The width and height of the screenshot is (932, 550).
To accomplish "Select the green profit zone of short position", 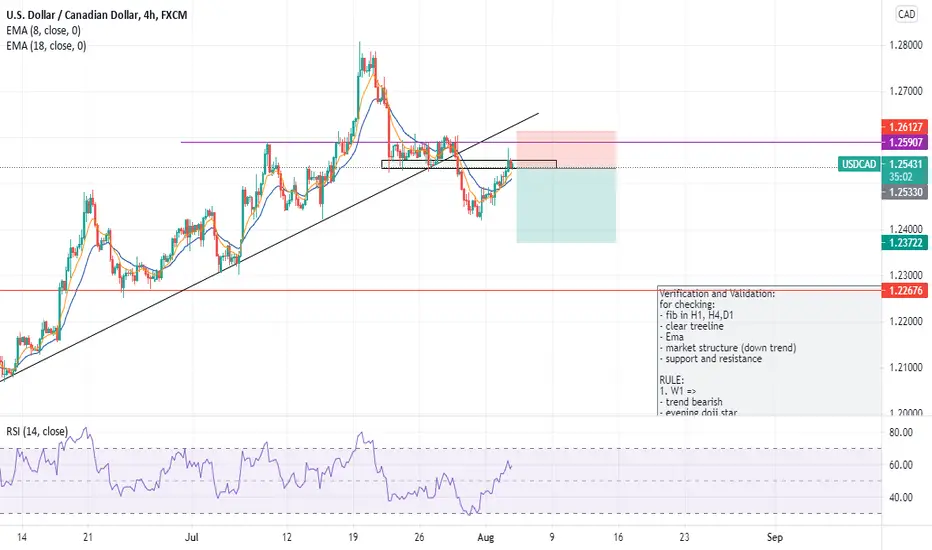I will [x=566, y=206].
